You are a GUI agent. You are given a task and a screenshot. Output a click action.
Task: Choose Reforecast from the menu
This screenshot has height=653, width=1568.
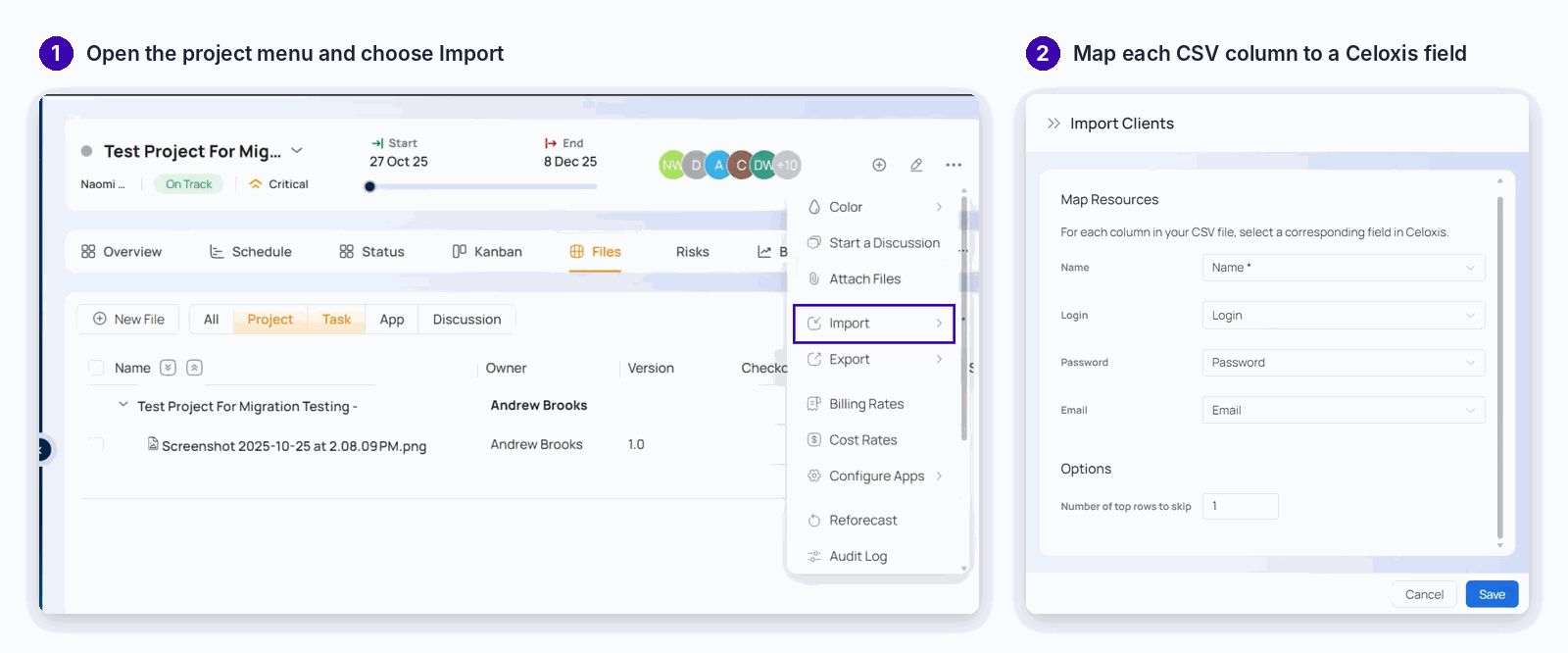tap(874, 521)
